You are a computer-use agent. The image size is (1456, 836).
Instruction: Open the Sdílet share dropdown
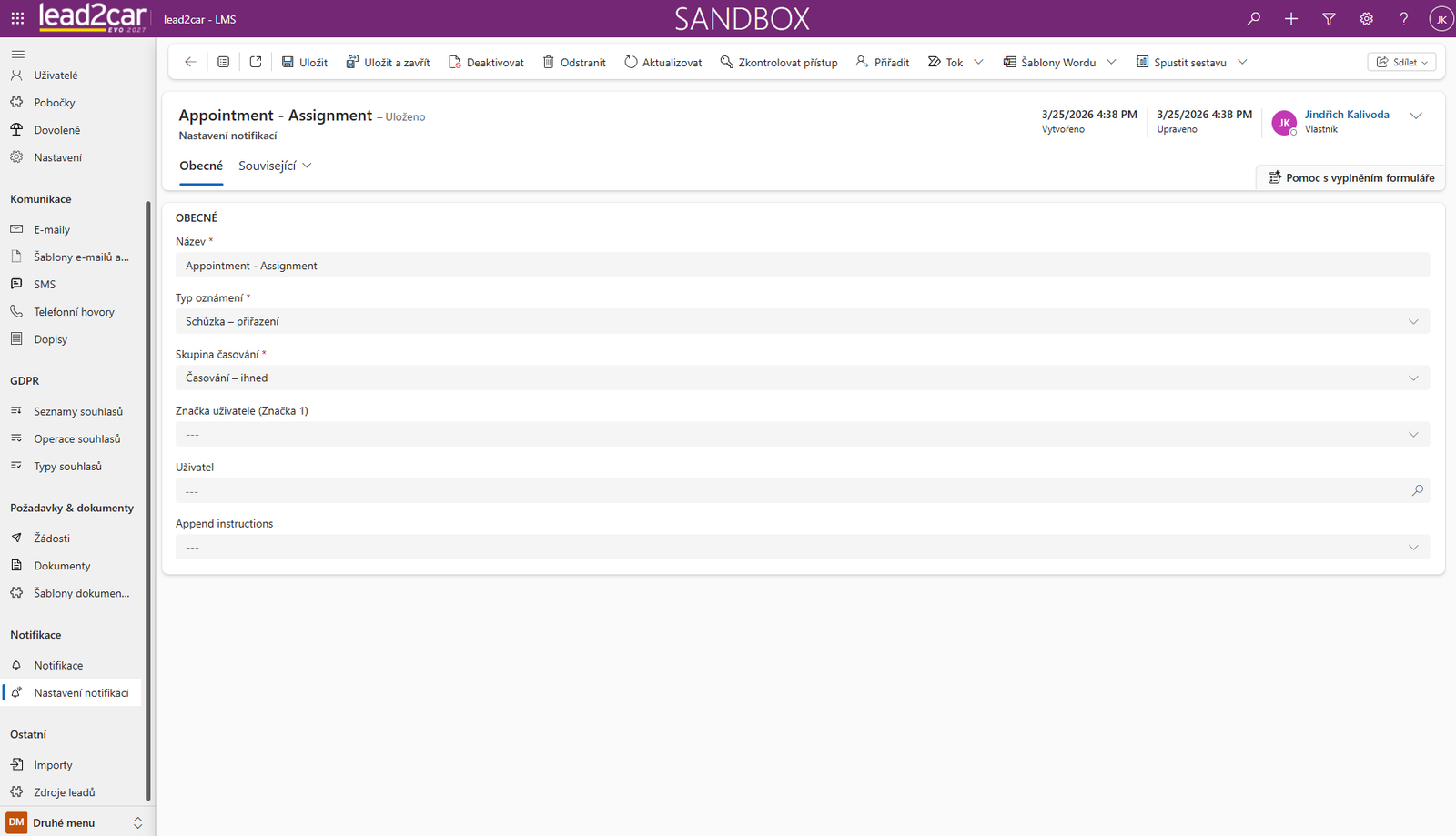(1401, 62)
